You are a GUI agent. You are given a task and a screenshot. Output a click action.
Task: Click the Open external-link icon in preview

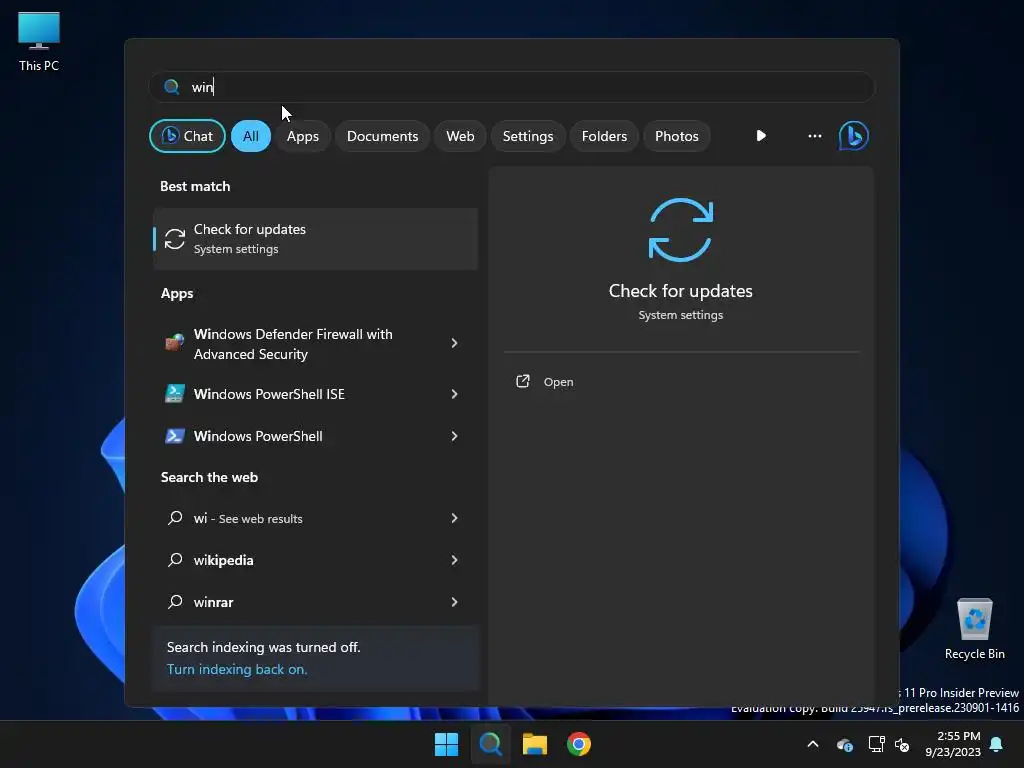(x=522, y=381)
